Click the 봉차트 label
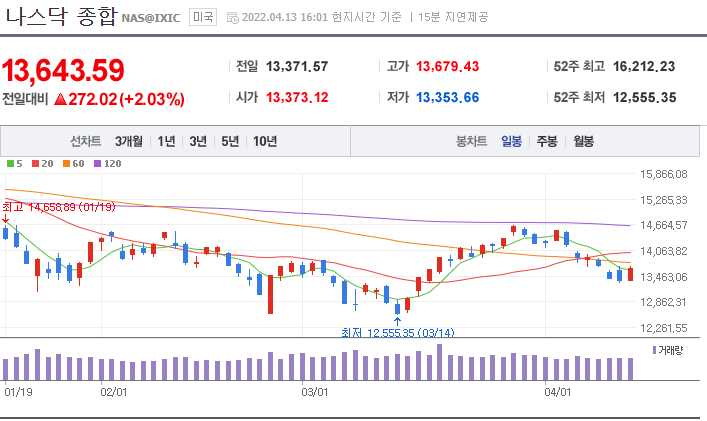The height and width of the screenshot is (421, 707). point(471,142)
